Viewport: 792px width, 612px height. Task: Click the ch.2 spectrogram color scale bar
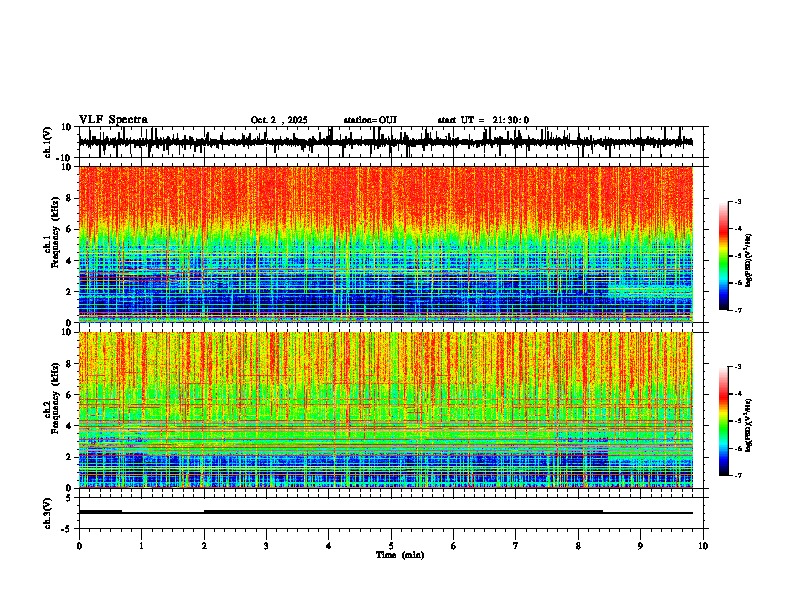[723, 421]
